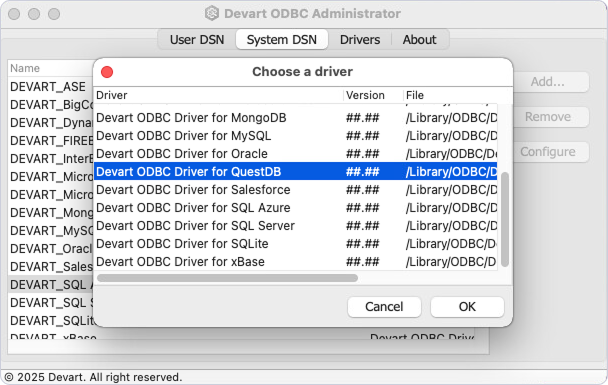Select the System DSN tab
Screen dimensions: 608x385
[x=282, y=40]
